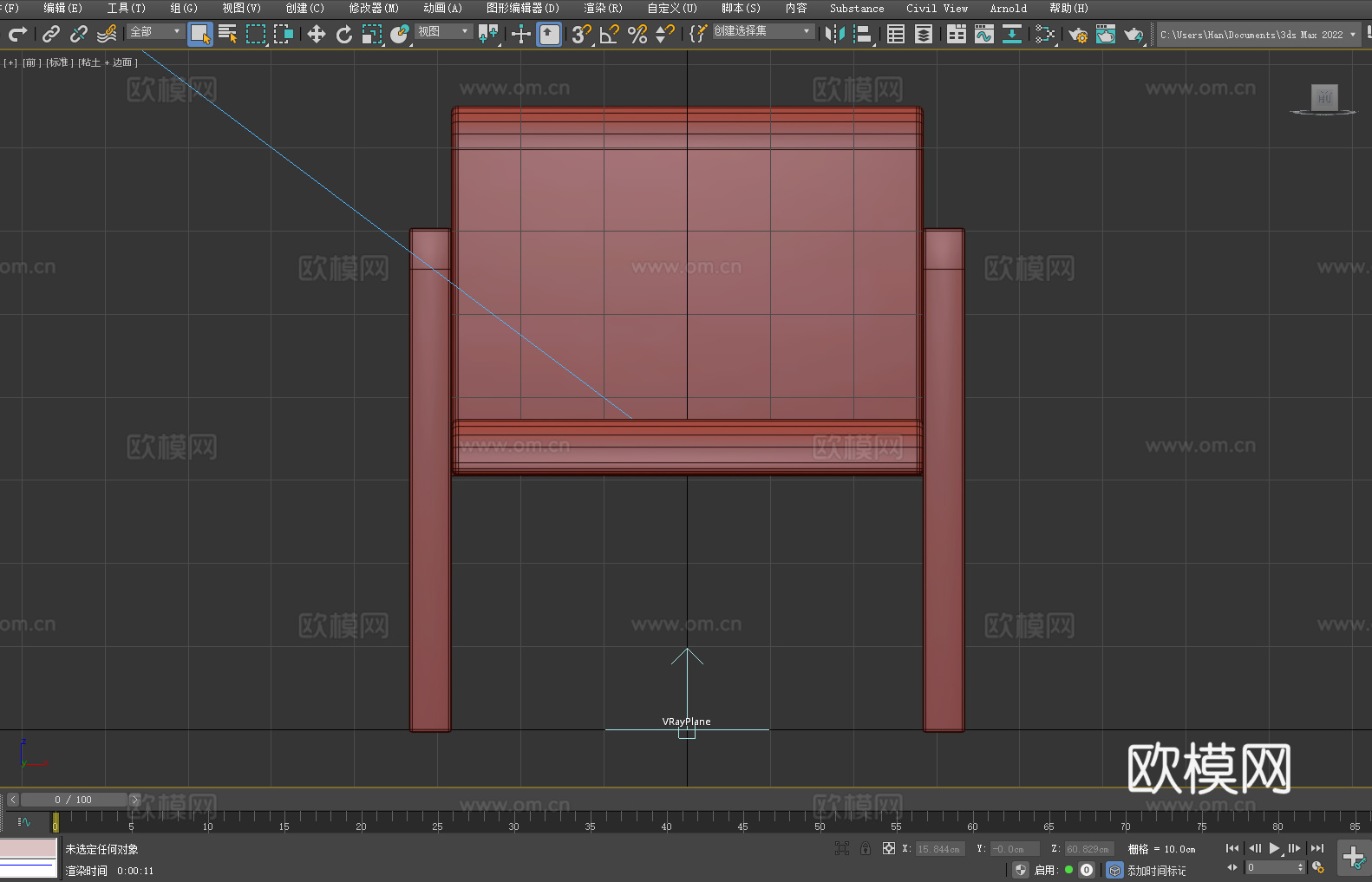
Task: Toggle Percent Snap
Action: click(637, 34)
